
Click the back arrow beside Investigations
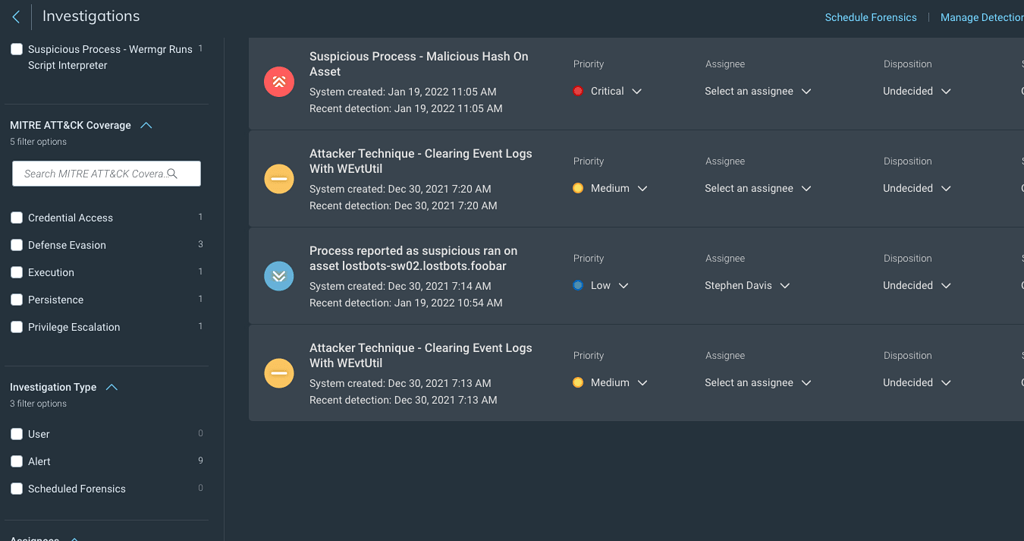(x=16, y=17)
